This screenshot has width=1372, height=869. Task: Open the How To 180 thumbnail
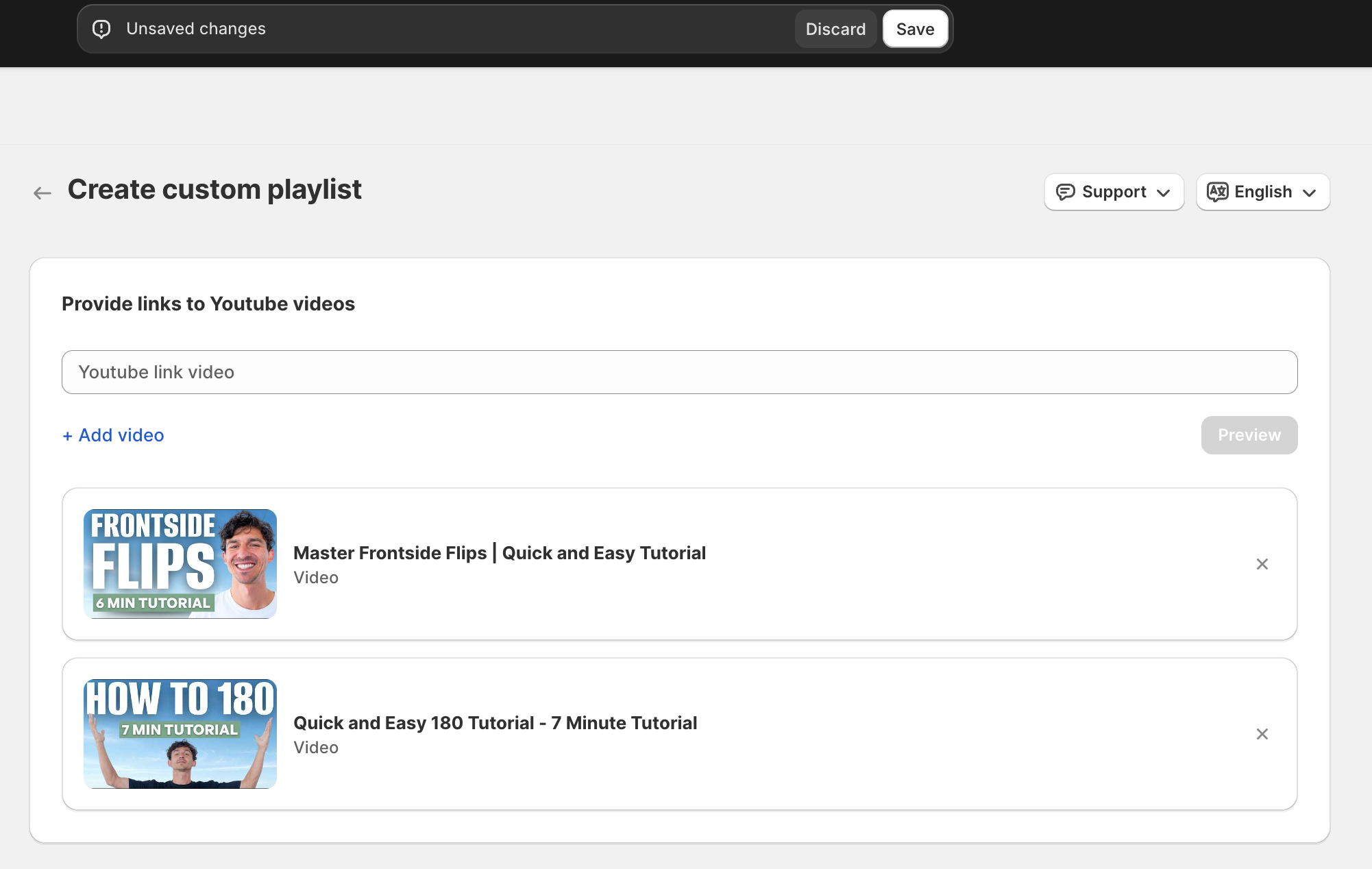(180, 734)
